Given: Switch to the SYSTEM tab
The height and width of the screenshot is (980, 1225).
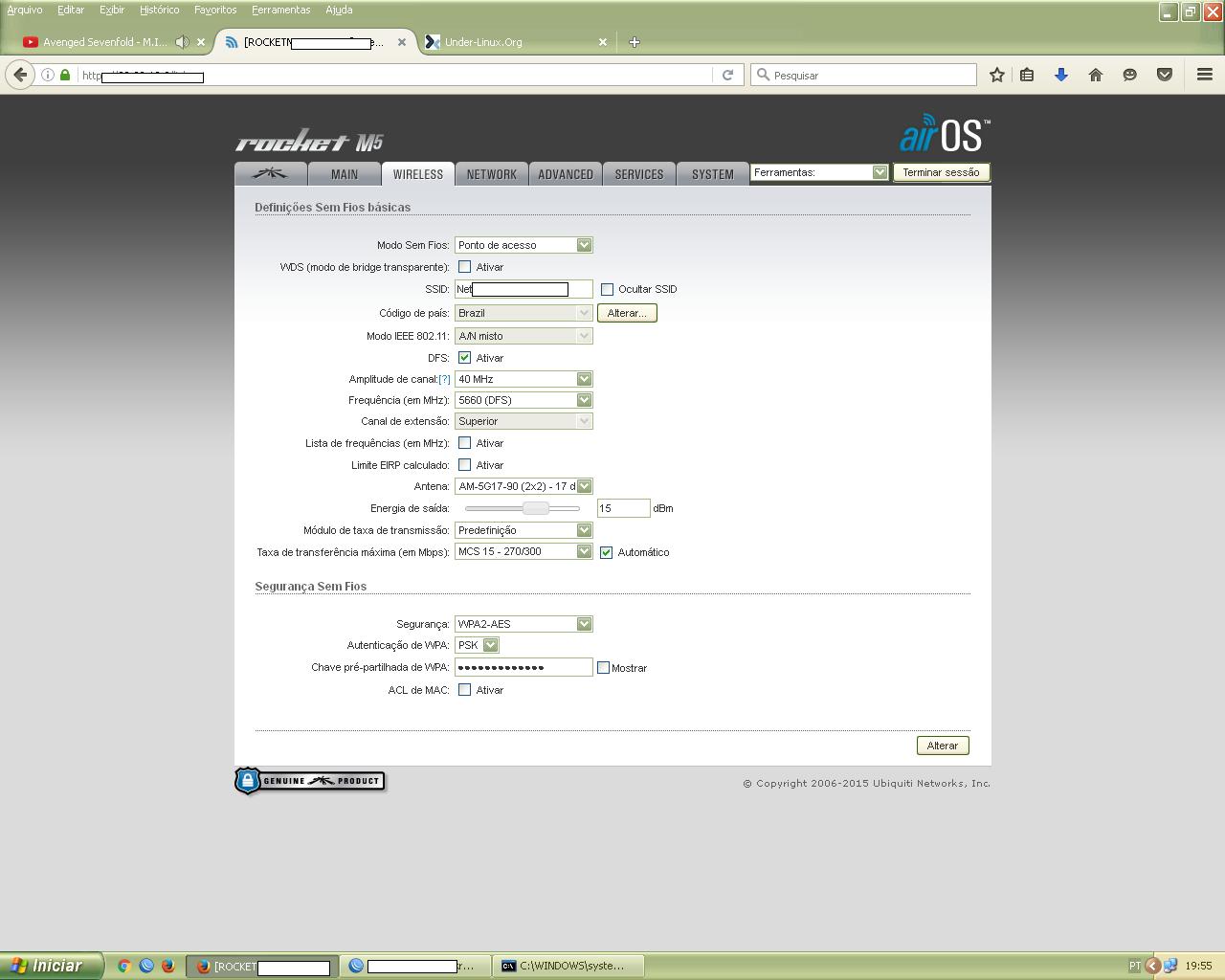Looking at the screenshot, I should [x=713, y=173].
